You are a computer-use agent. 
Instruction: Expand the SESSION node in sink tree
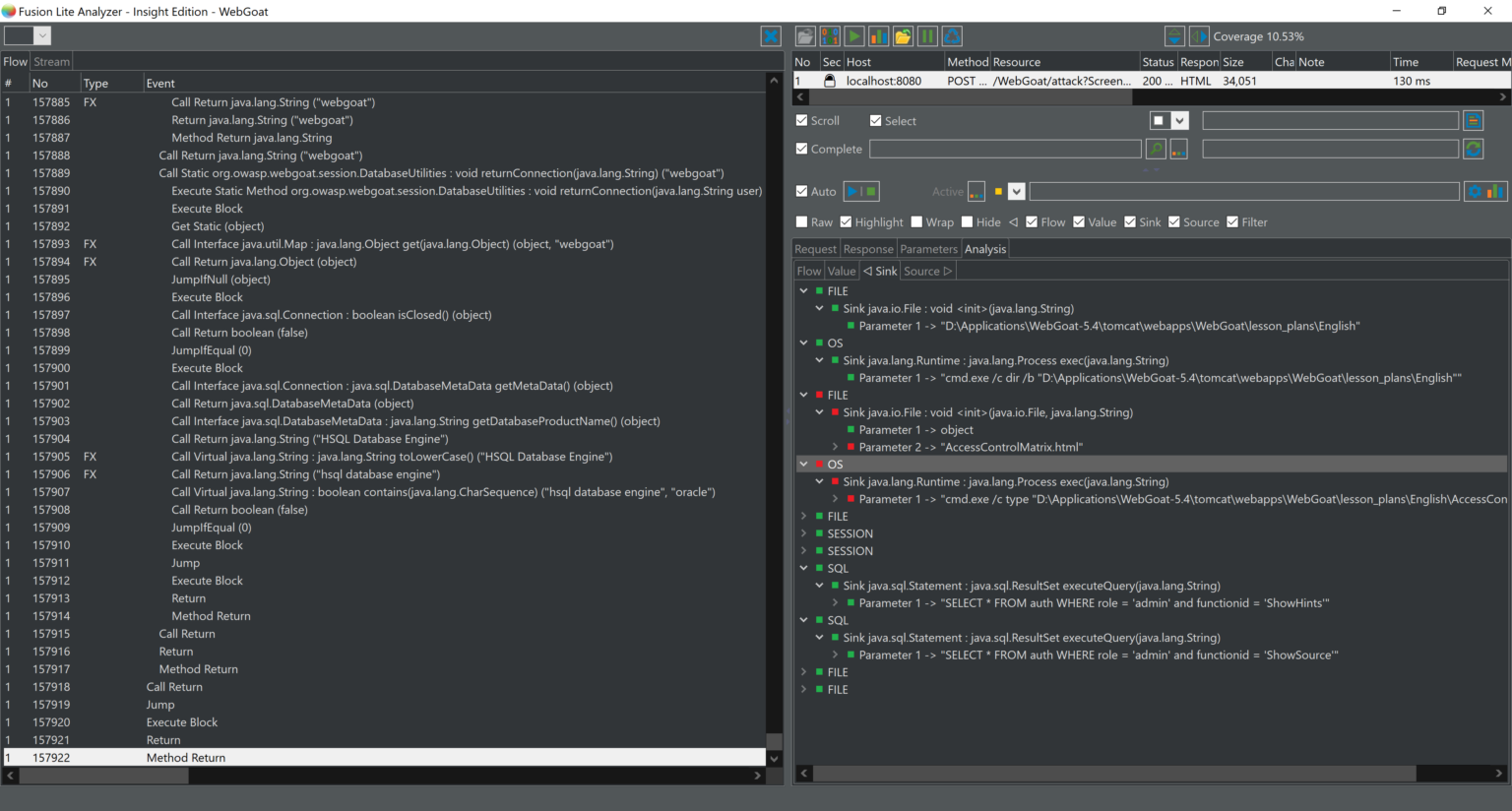pos(804,533)
